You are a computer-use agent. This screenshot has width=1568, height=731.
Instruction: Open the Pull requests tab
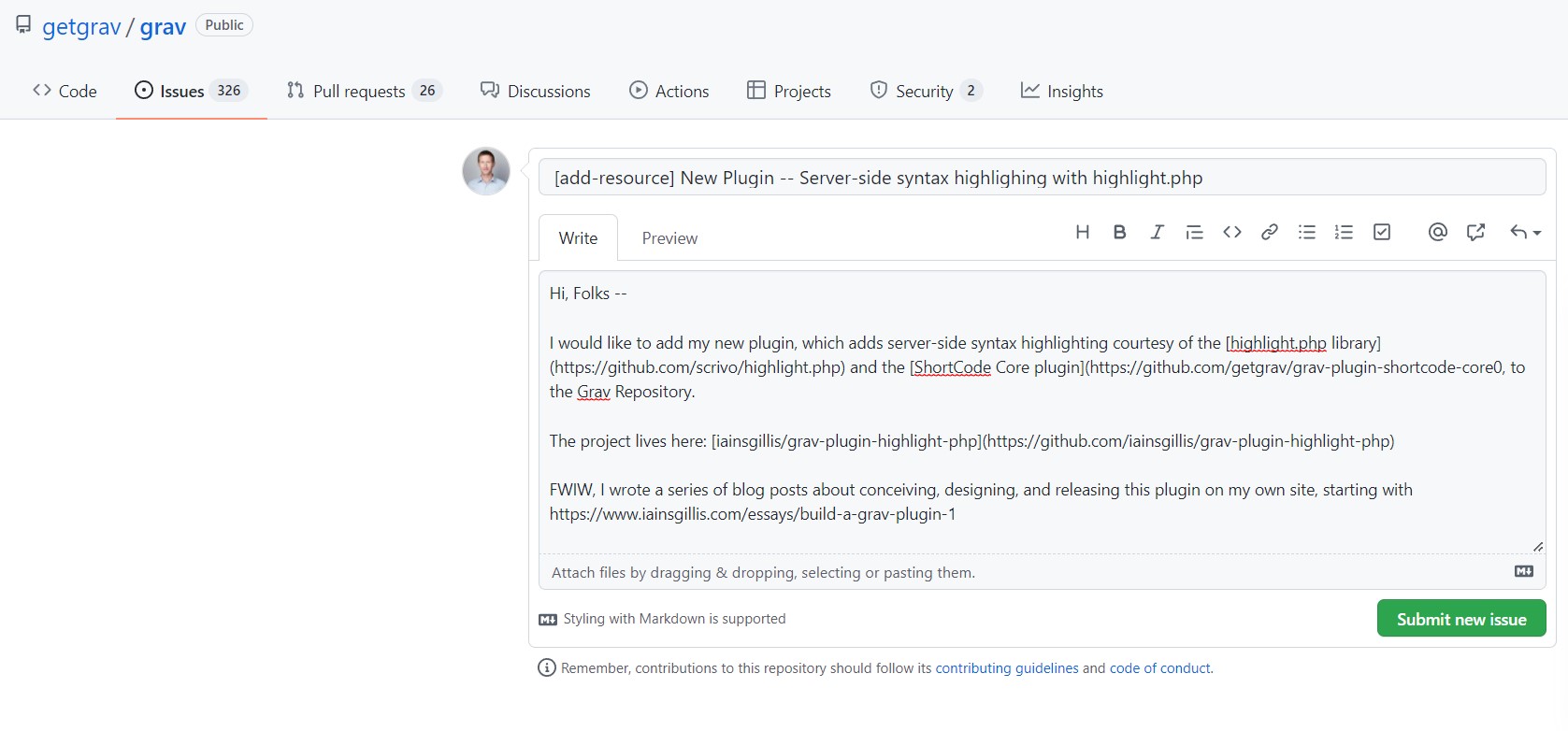click(x=364, y=91)
